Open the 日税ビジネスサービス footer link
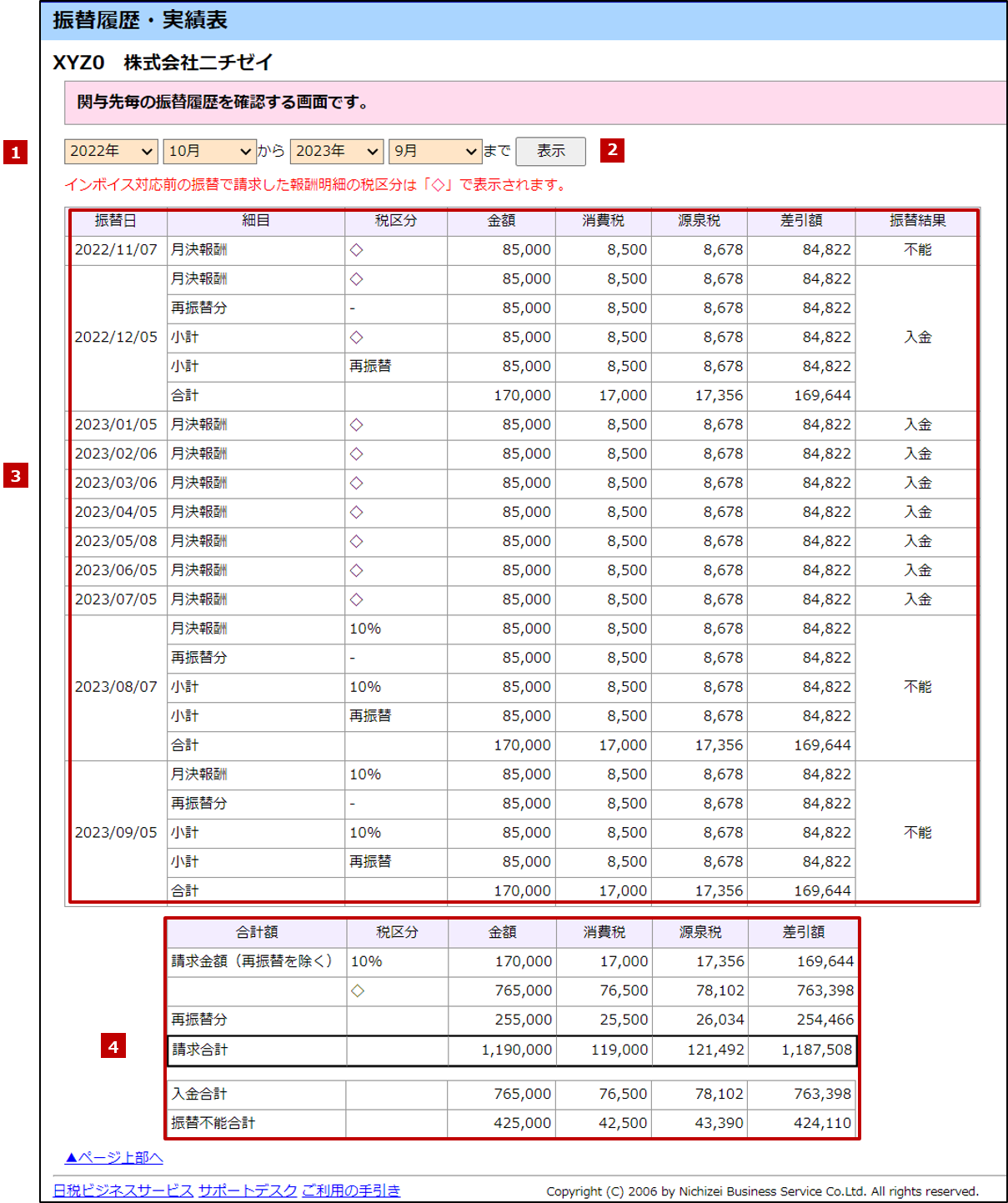1008x1203 pixels. 123,1190
